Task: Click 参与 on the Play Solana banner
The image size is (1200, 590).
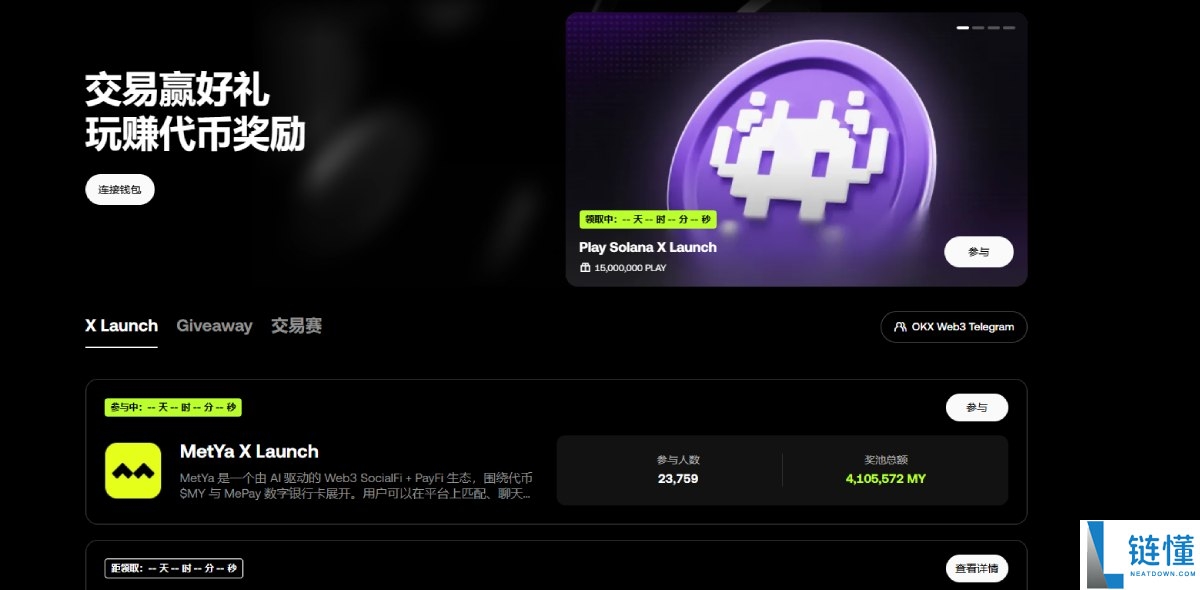Action: (x=978, y=252)
